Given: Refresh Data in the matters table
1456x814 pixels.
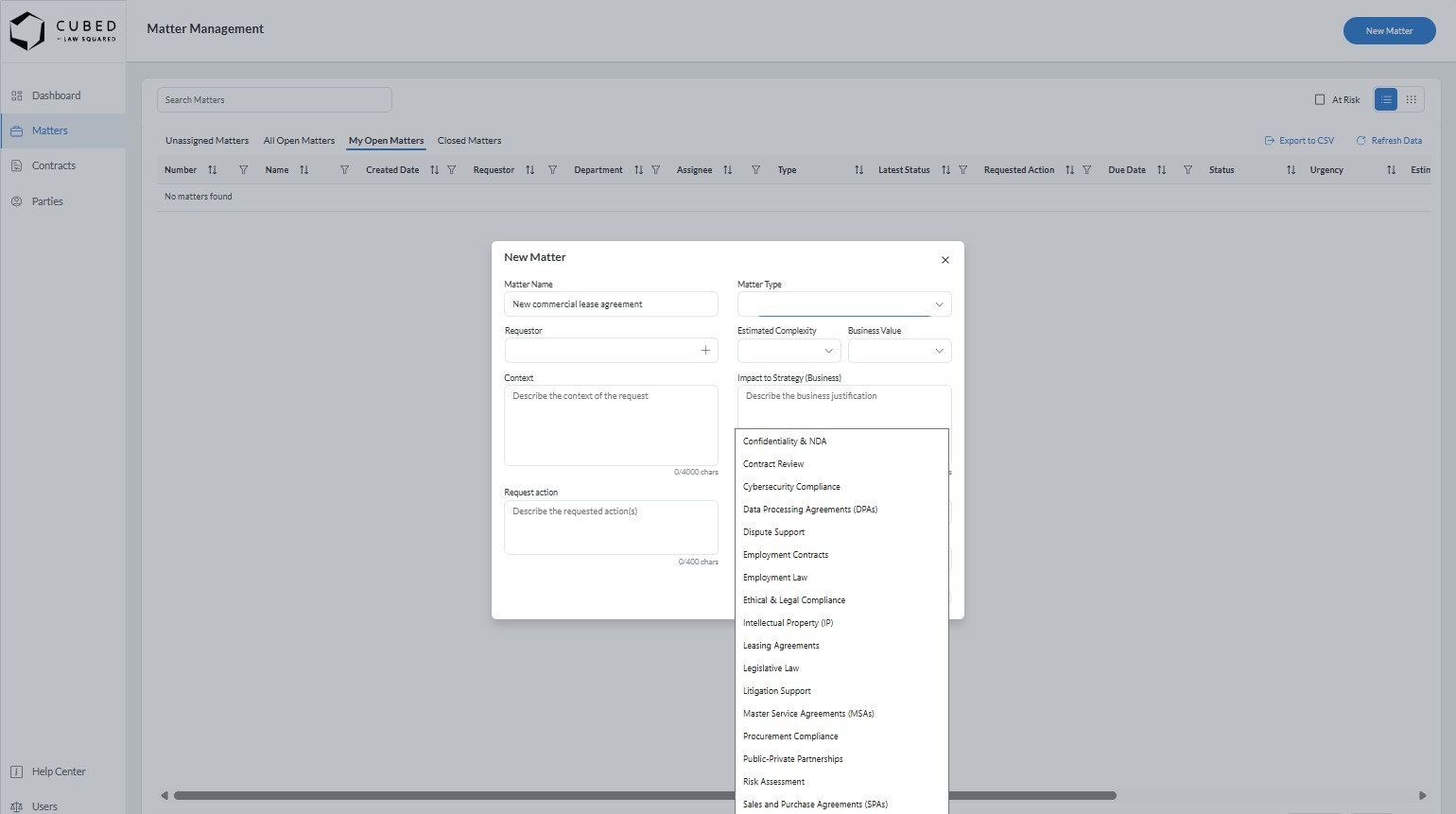Looking at the screenshot, I should 1389,141.
